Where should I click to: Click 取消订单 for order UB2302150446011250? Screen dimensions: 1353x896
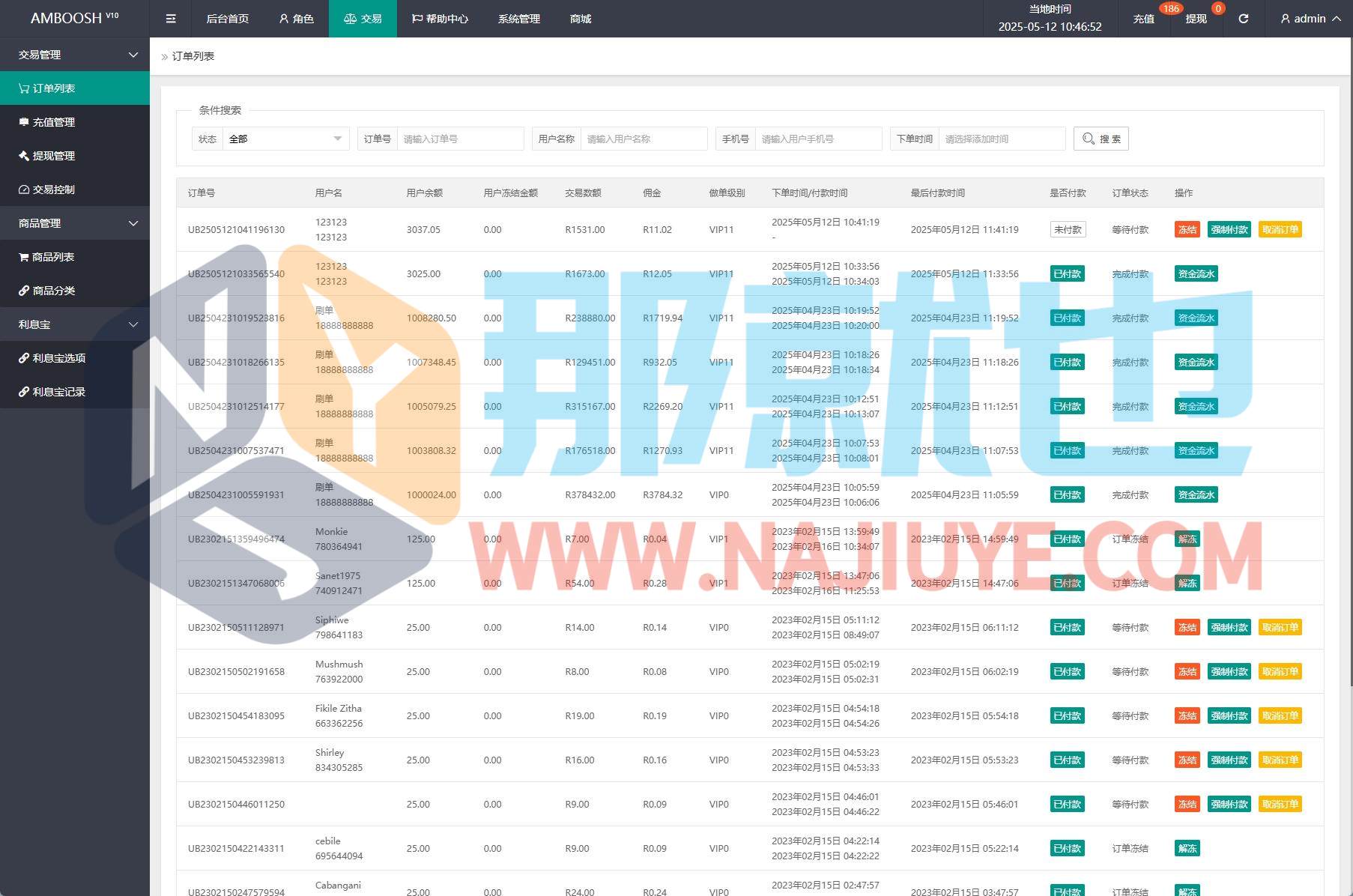pos(1280,805)
